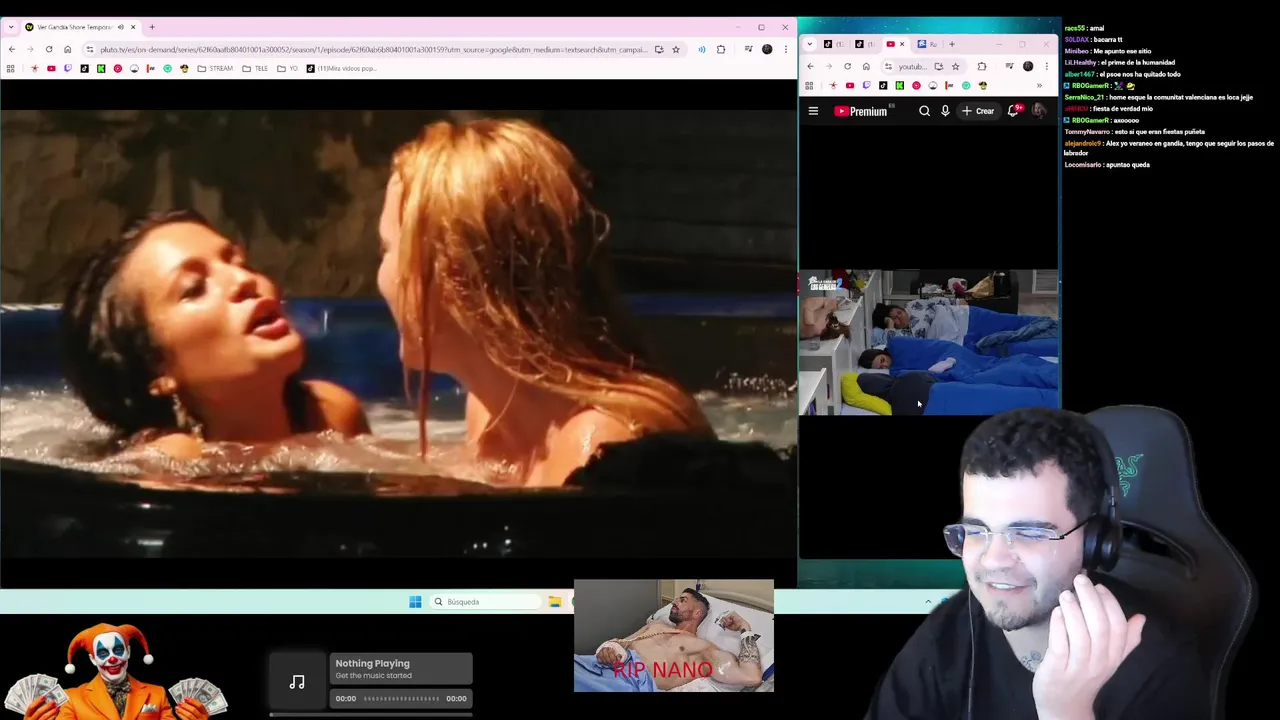Click the Crear button on YouTube
Viewport: 1280px width, 720px height.
click(979, 111)
